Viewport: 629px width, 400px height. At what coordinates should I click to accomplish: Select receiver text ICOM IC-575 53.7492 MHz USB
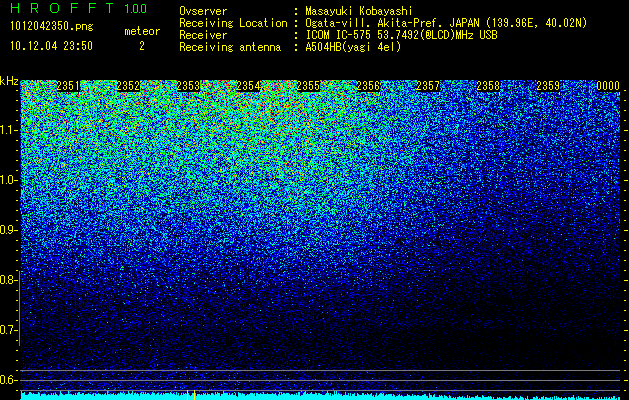coord(402,35)
